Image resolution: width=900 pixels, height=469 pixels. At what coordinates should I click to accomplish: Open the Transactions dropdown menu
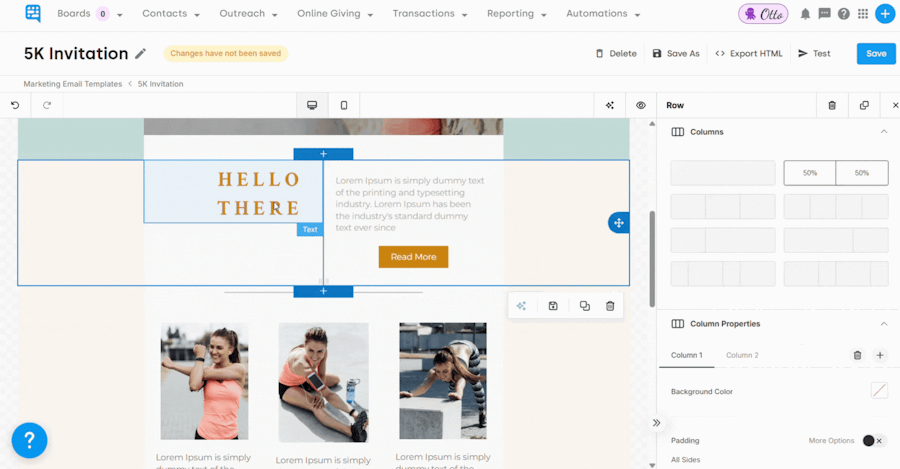pos(430,14)
